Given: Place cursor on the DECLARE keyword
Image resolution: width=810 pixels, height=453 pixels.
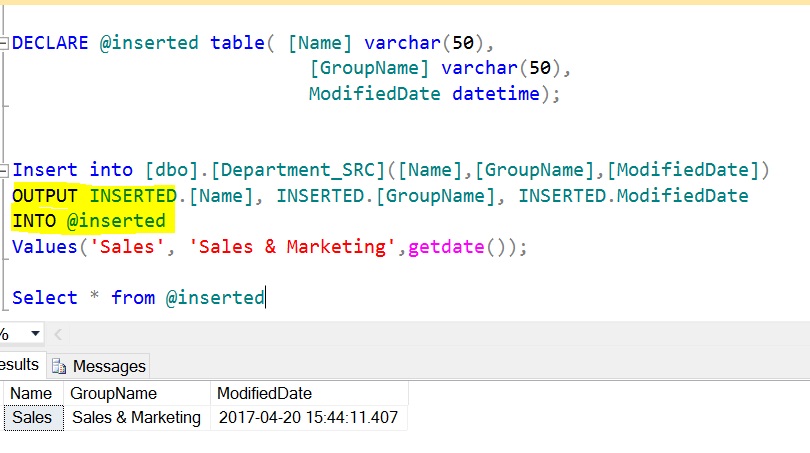Looking at the screenshot, I should pyautogui.click(x=49, y=43).
